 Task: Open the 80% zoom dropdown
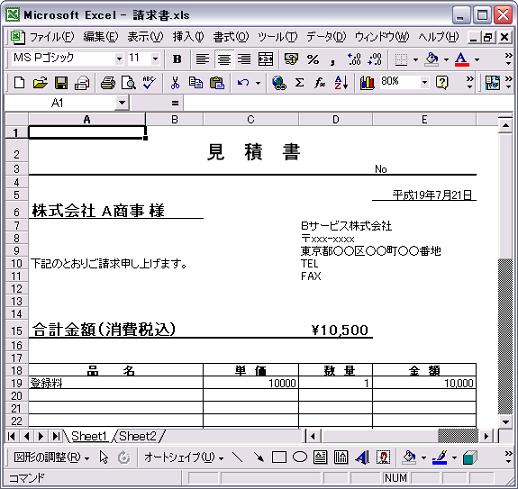[x=424, y=82]
